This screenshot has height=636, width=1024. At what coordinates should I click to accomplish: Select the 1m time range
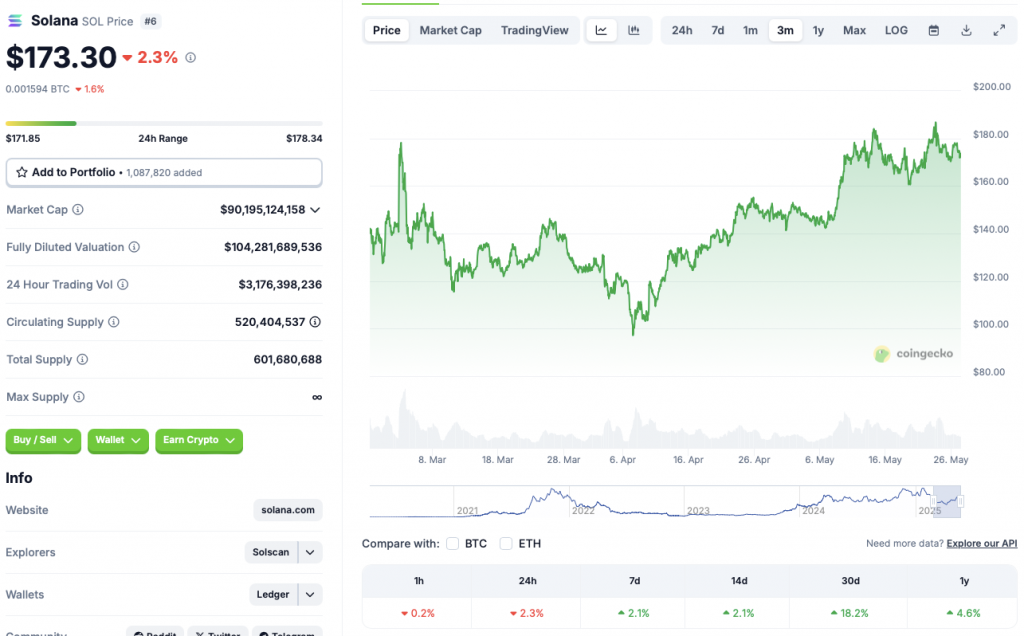point(750,30)
